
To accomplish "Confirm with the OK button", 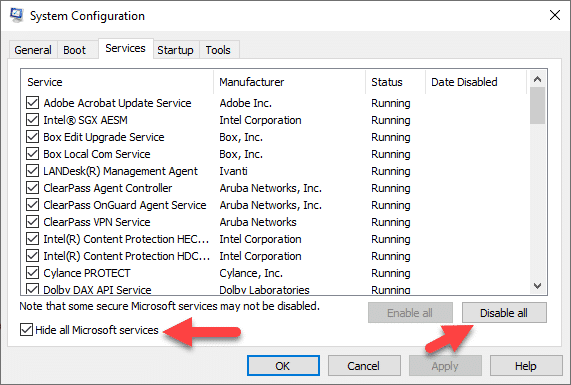I will coord(283,366).
